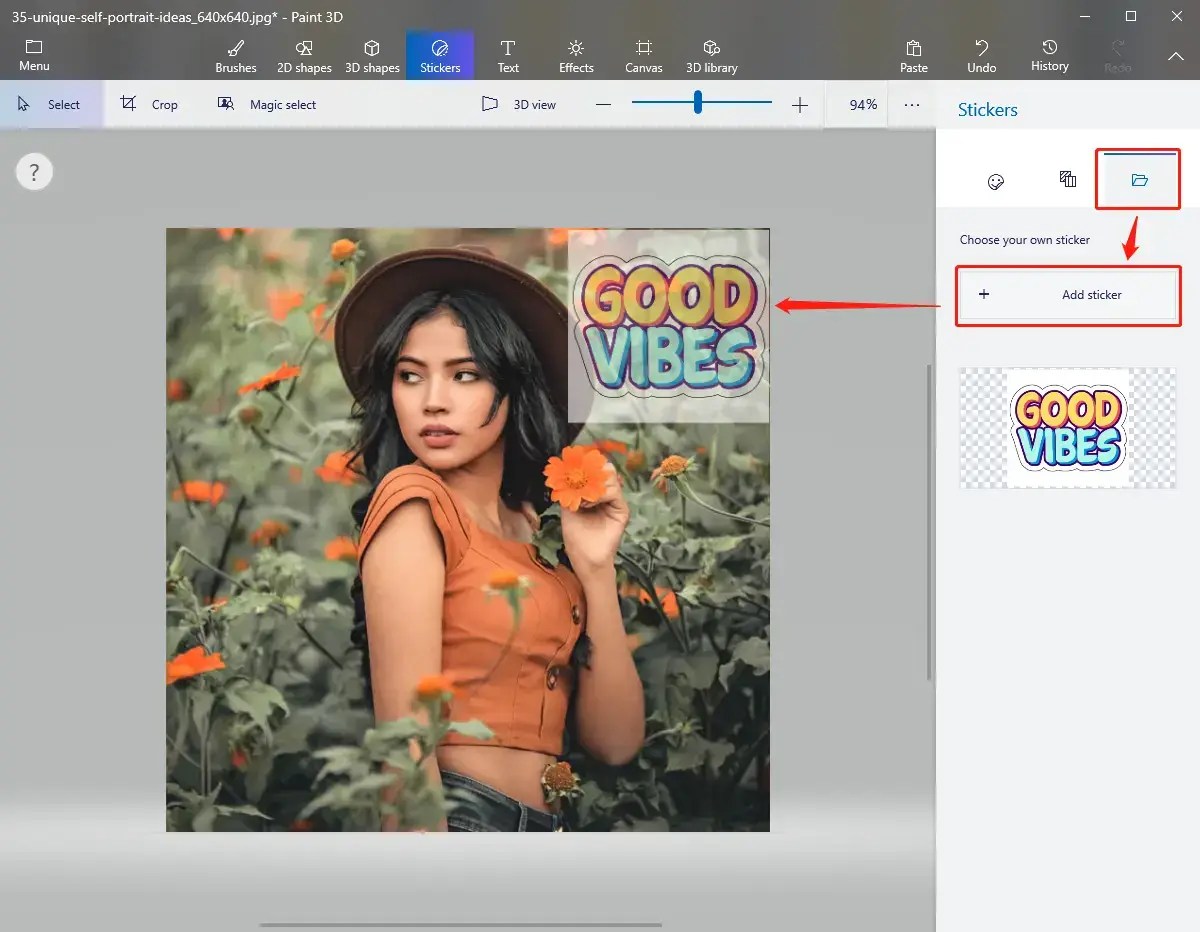Expand the overflow options with three dots
Viewport: 1200px width, 932px height.
pyautogui.click(x=911, y=103)
